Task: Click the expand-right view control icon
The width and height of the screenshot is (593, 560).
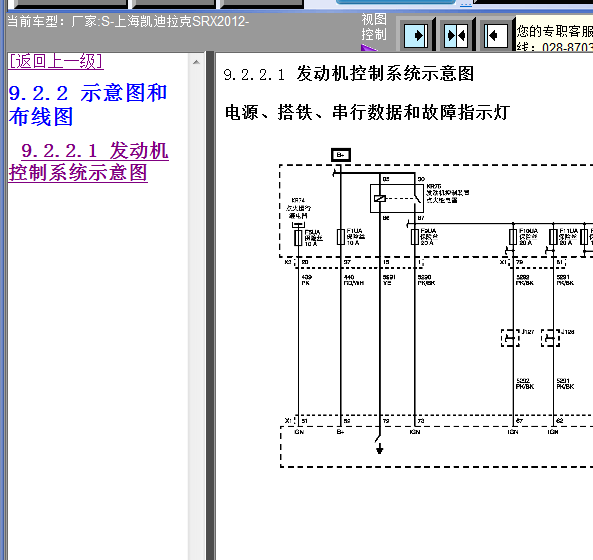Action: pyautogui.click(x=416, y=36)
